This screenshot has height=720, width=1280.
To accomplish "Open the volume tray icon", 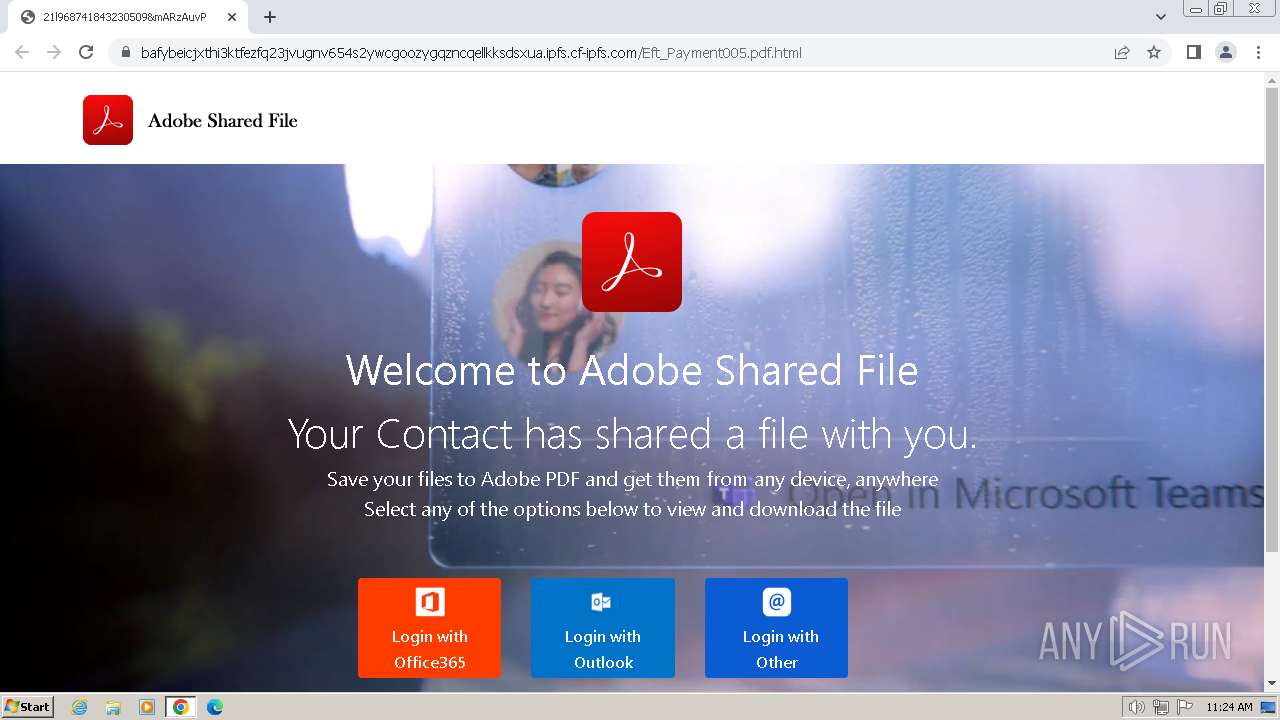I will point(1136,707).
